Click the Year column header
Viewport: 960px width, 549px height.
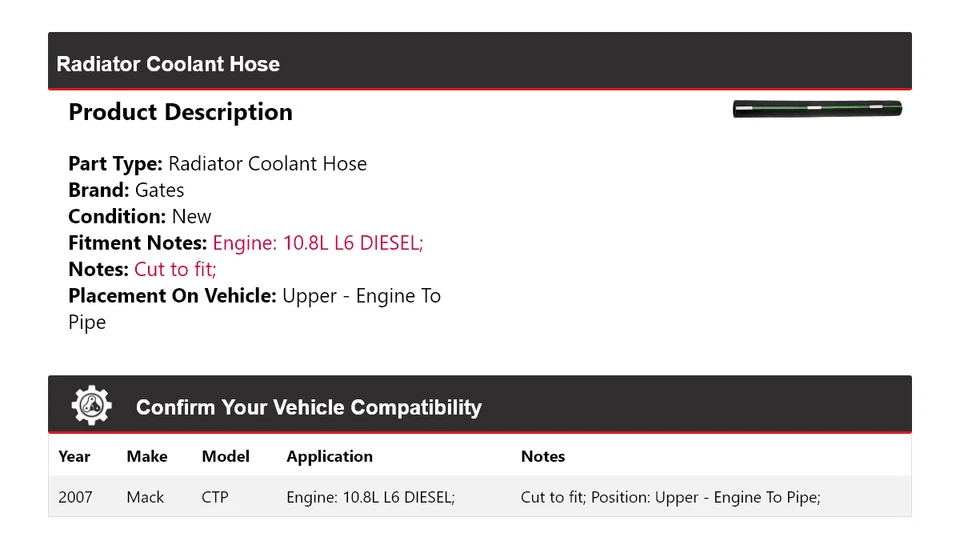[74, 456]
